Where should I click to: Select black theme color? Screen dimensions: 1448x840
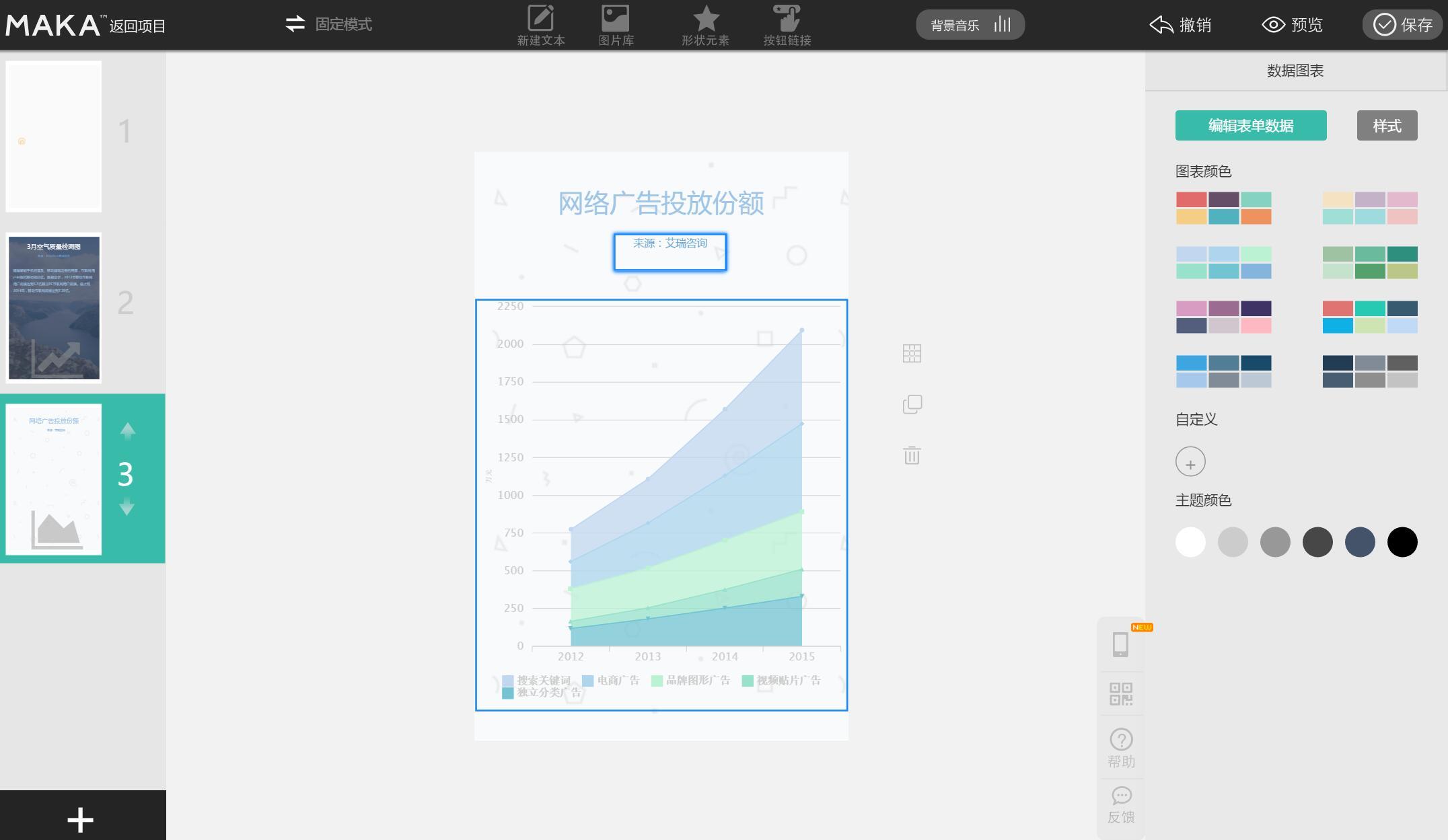[1402, 542]
